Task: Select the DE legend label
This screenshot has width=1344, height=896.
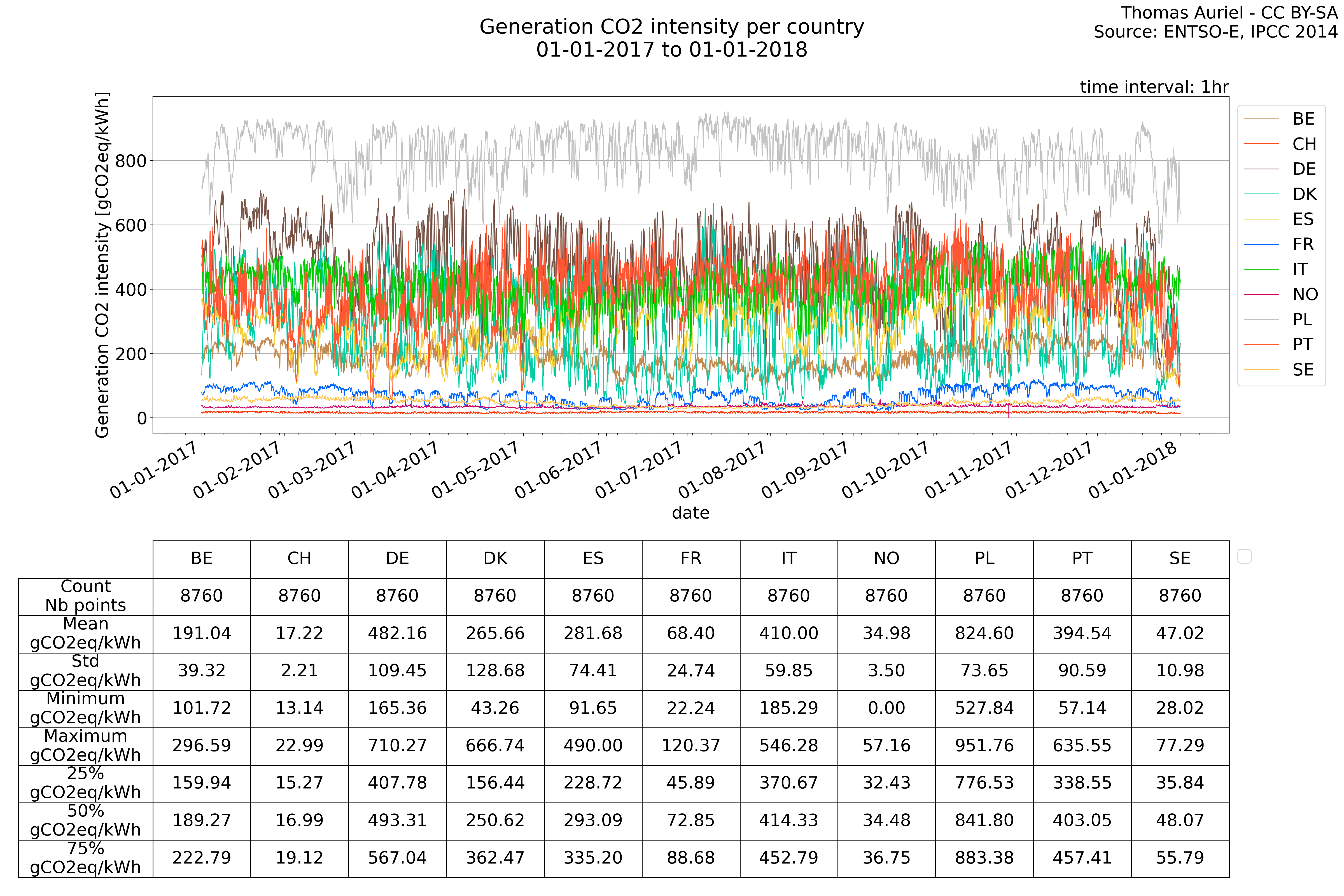Action: 1304,169
